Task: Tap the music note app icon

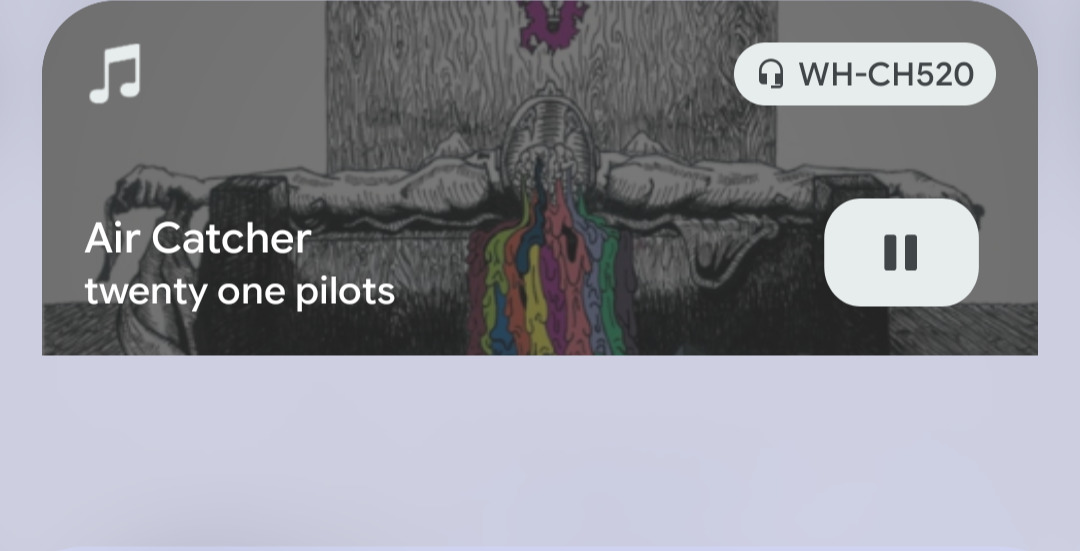Action: 115,73
